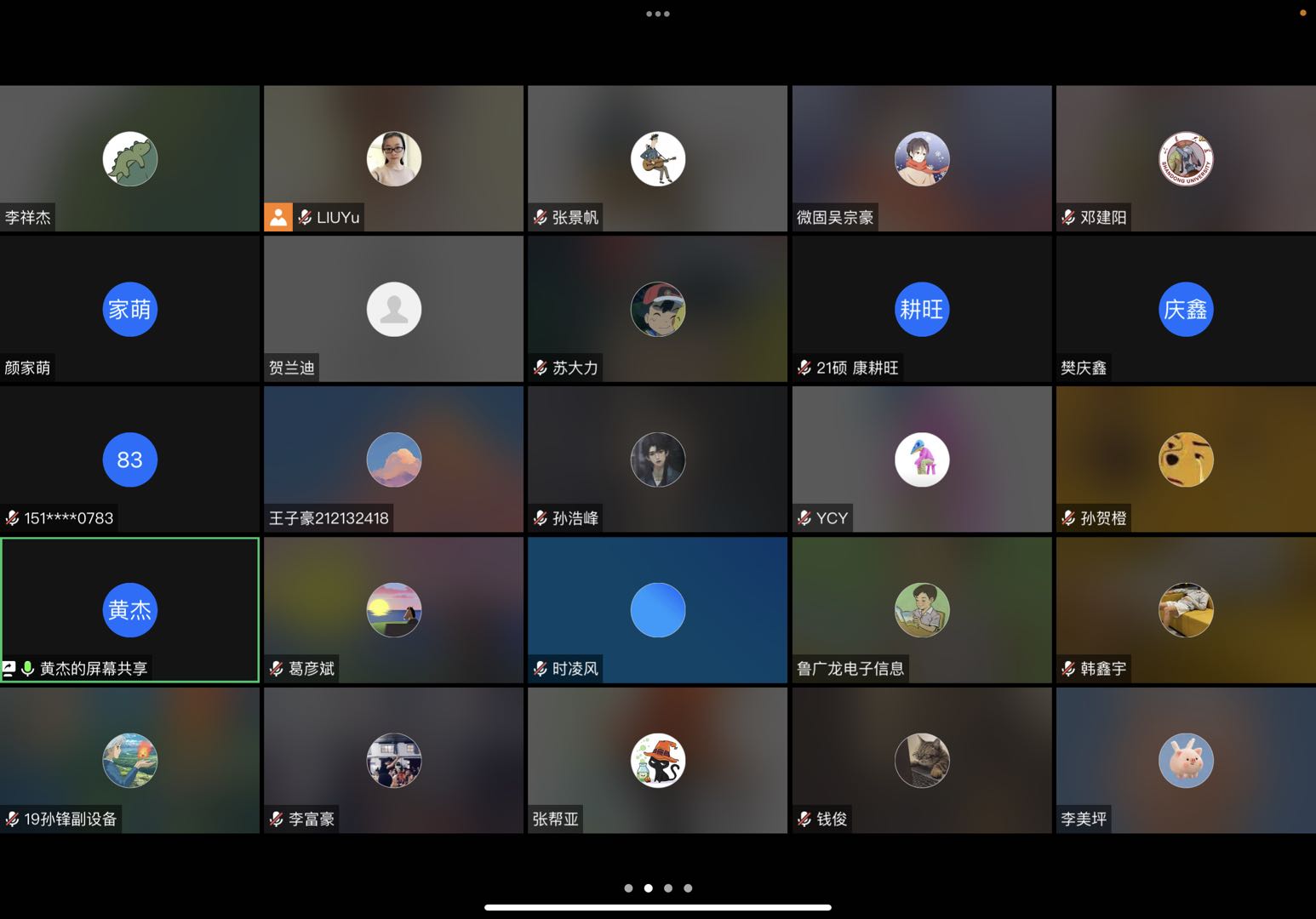This screenshot has height=919, width=1316.
Task: Select 李美坪's pink pig avatar
Action: [x=1186, y=761]
